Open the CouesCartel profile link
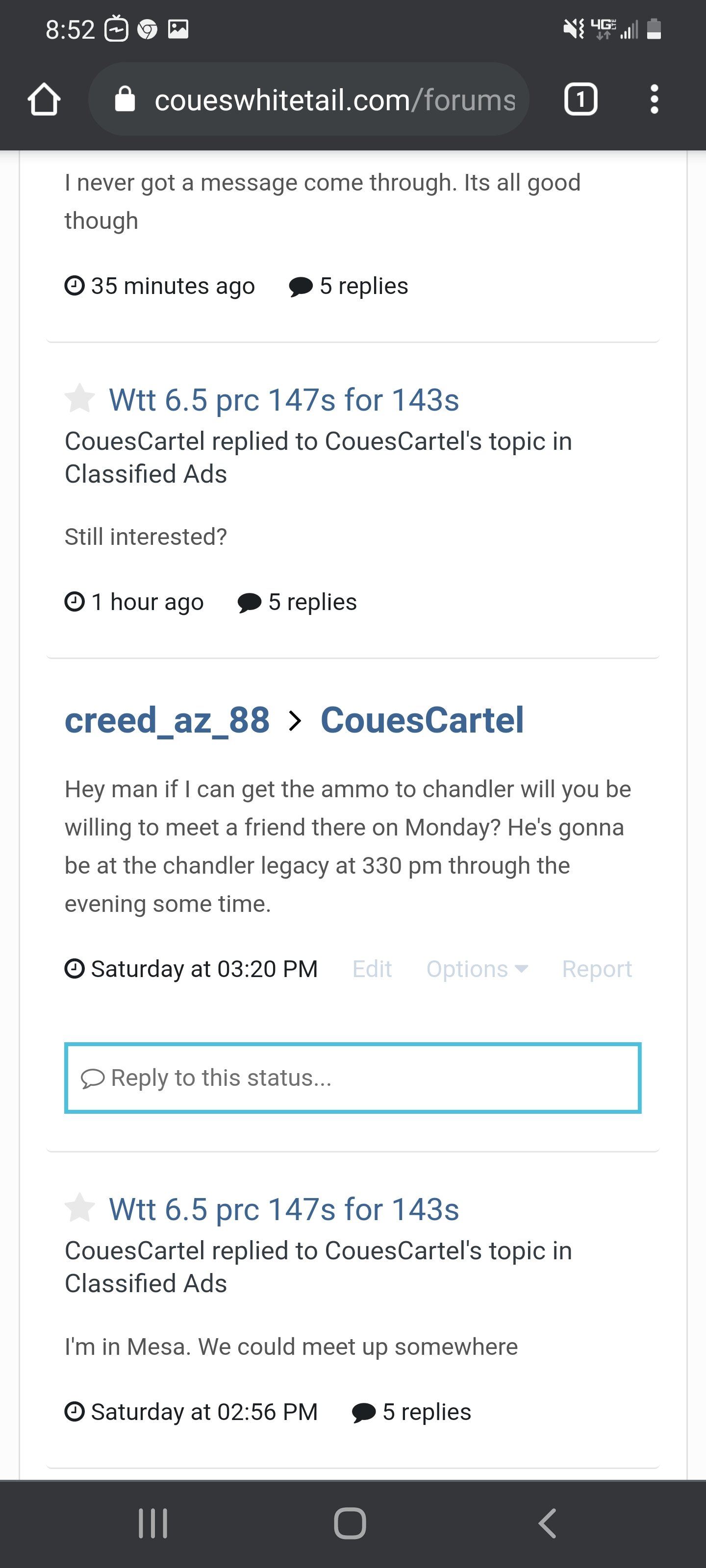Viewport: 706px width, 1568px height. [422, 721]
